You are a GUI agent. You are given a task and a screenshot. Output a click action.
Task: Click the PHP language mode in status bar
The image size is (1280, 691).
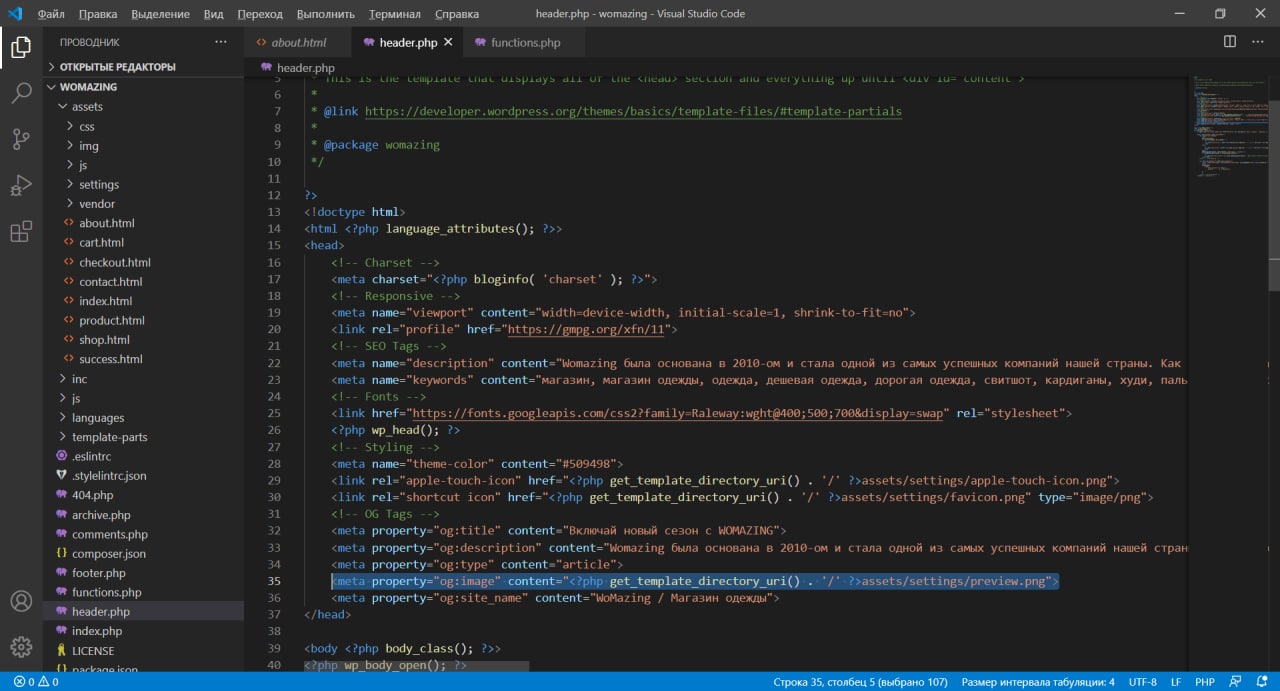[1205, 682]
